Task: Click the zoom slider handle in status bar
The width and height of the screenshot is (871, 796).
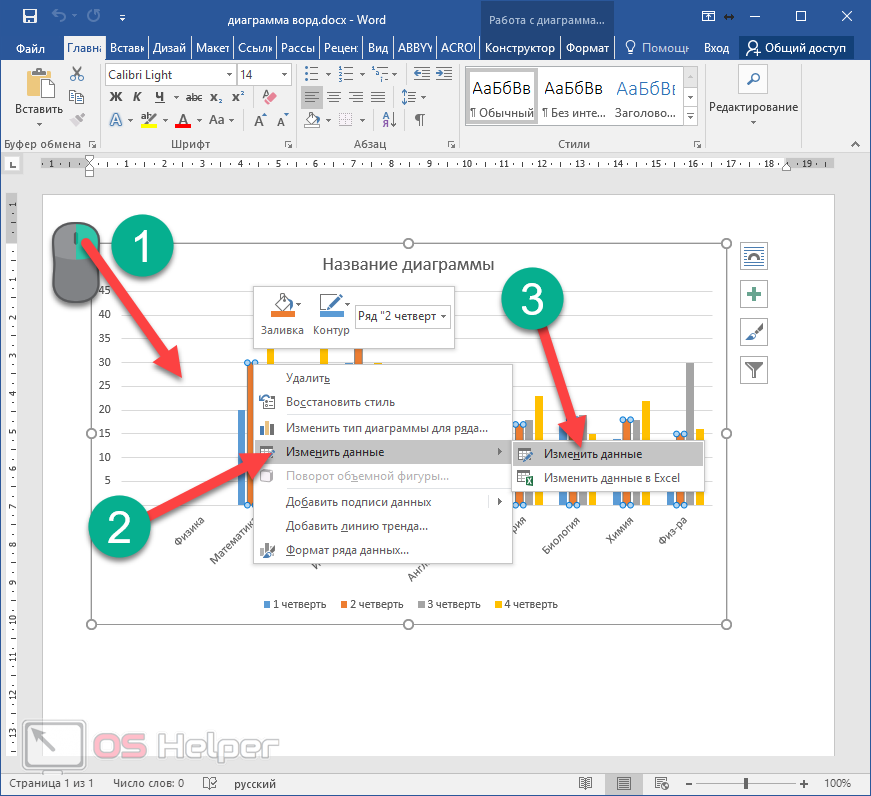Action: tap(744, 784)
